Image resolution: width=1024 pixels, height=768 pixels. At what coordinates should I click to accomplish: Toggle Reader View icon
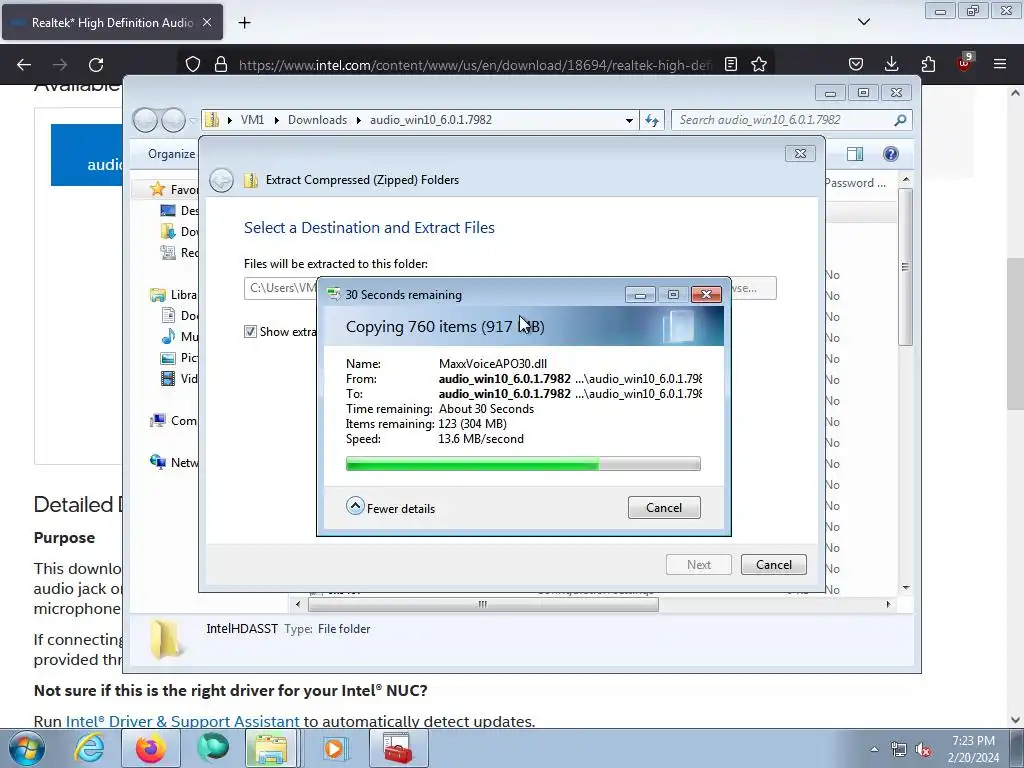tap(731, 65)
